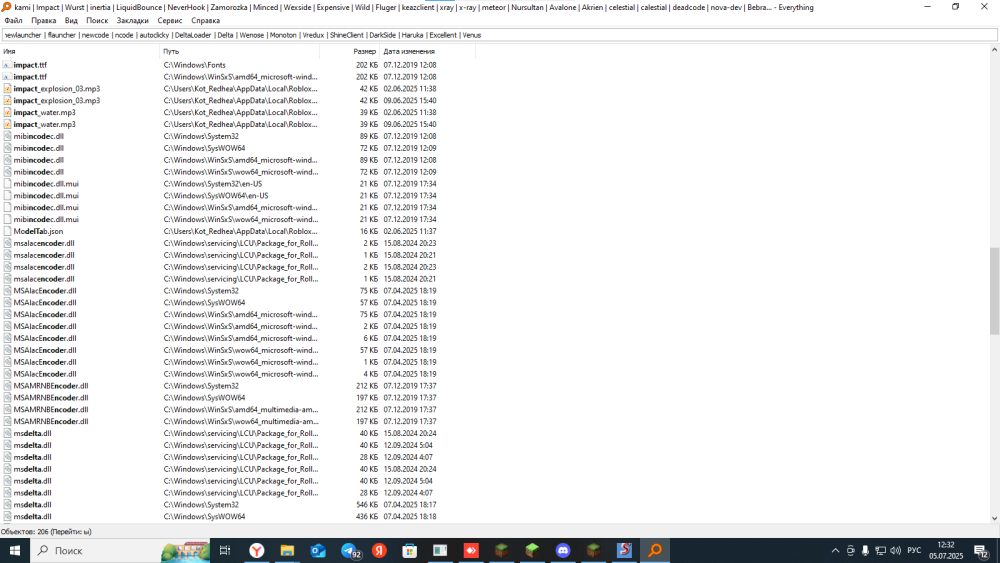Open File Explorer from the taskbar

point(287,550)
